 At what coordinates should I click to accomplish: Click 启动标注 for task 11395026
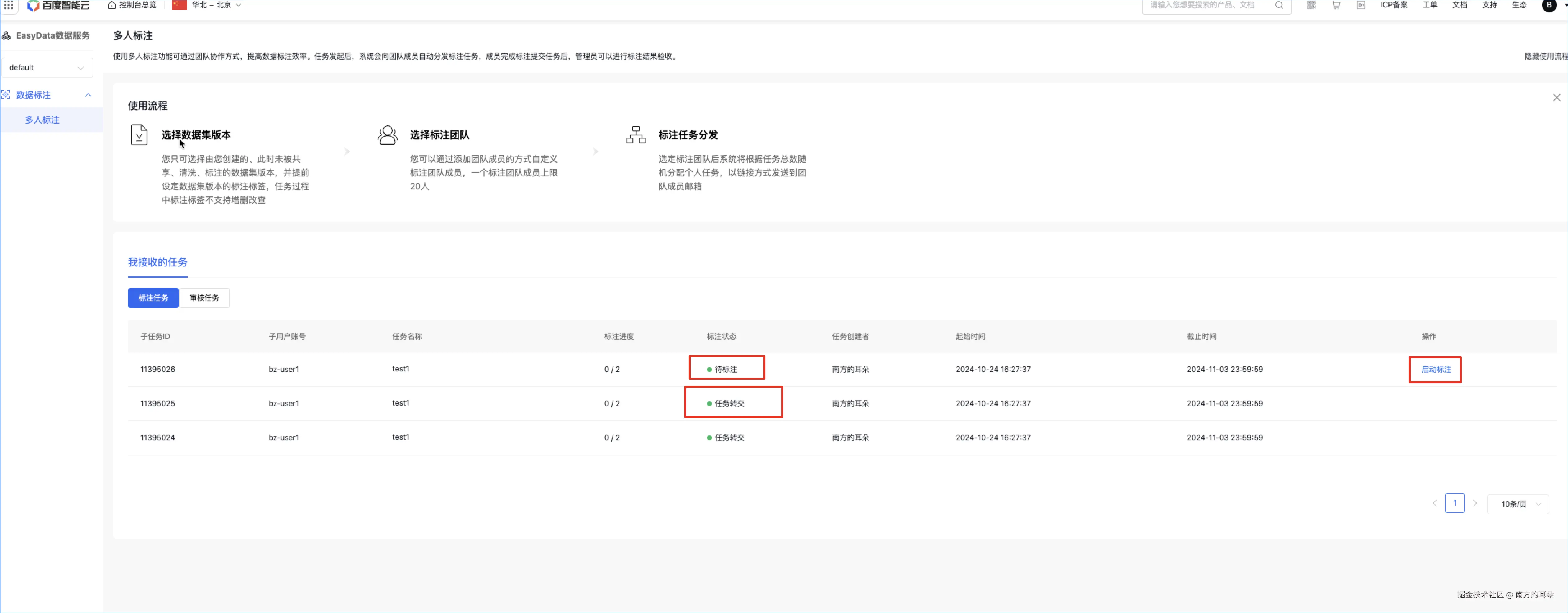click(x=1436, y=370)
